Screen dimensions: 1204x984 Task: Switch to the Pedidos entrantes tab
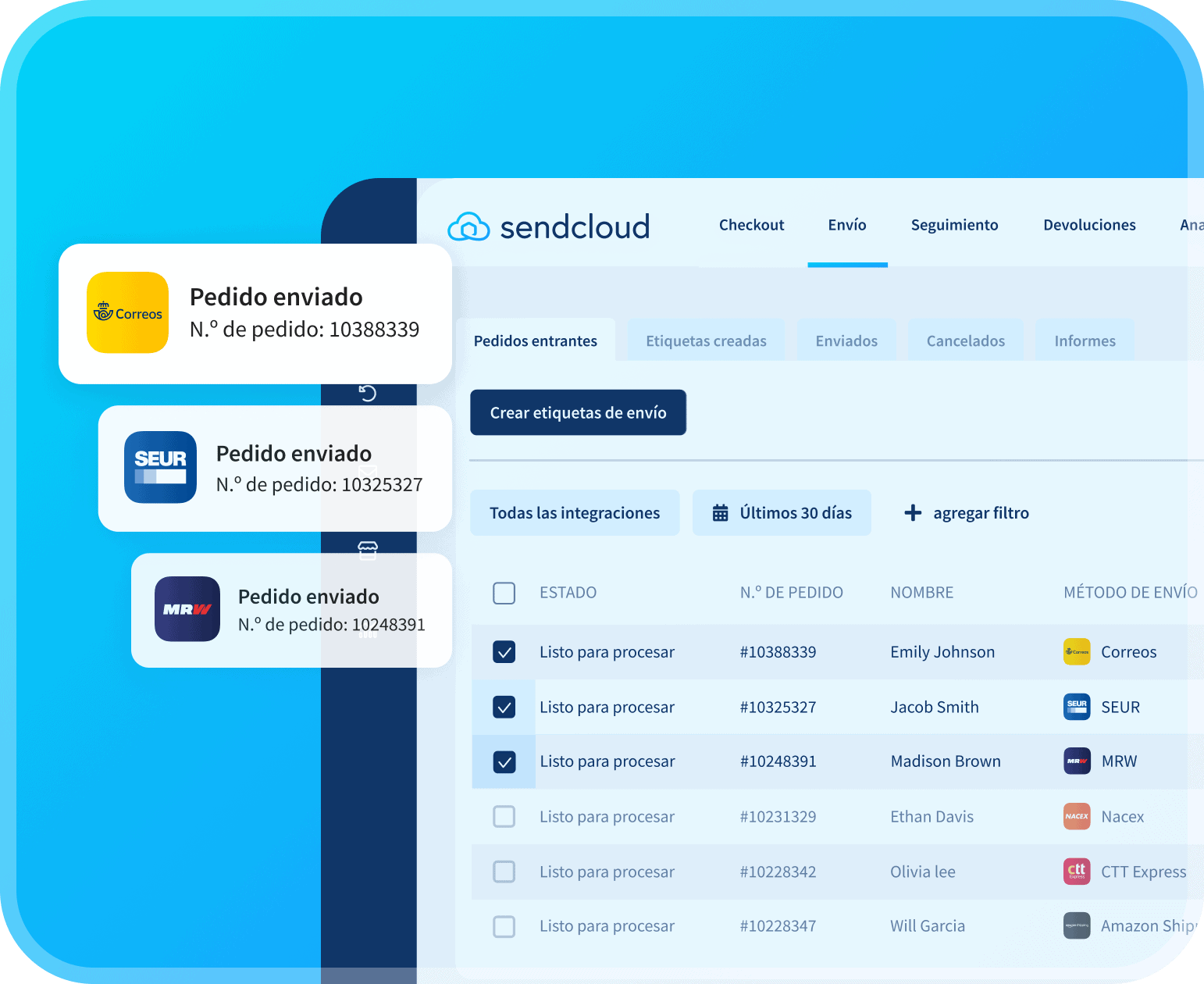click(536, 340)
